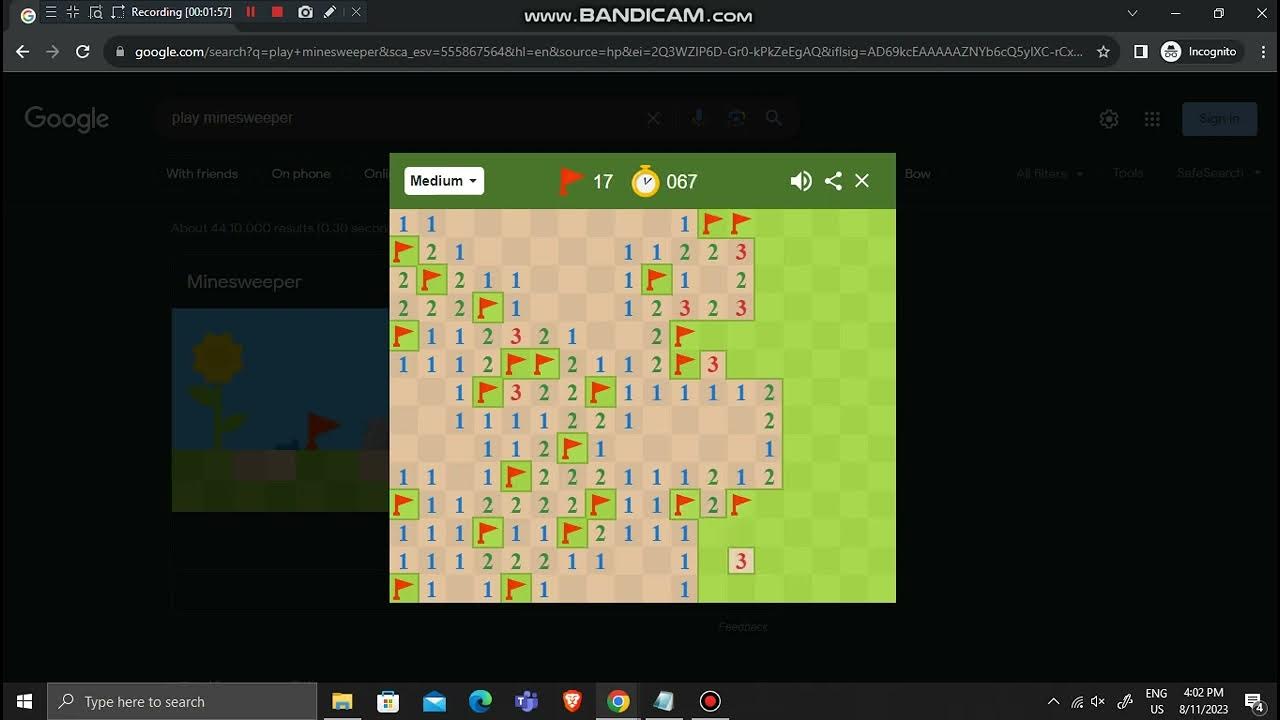Open File Explorer from the taskbar

[x=342, y=701]
